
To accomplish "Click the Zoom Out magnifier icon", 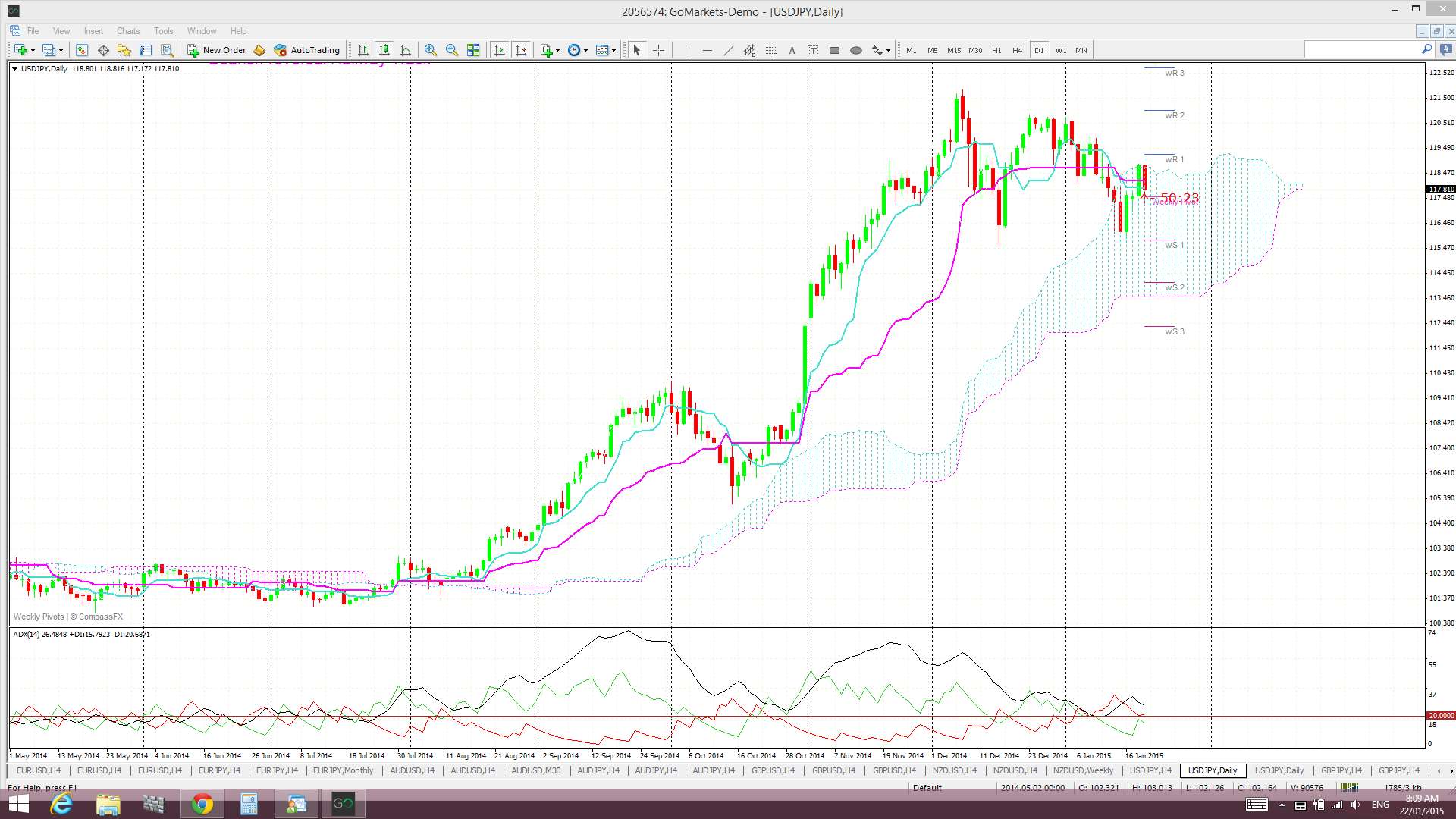I will pos(452,50).
